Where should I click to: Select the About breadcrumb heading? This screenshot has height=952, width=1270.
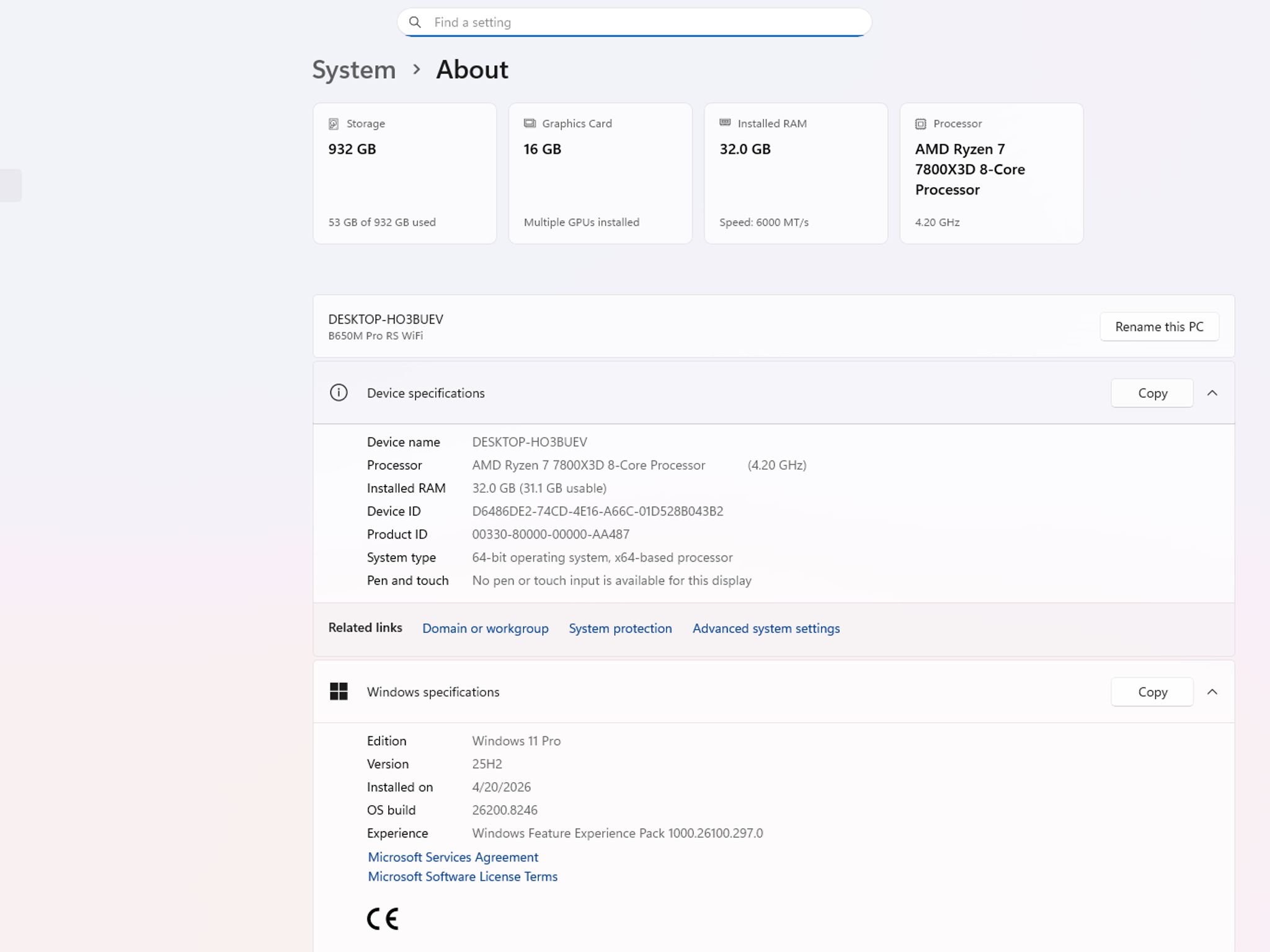tap(472, 69)
